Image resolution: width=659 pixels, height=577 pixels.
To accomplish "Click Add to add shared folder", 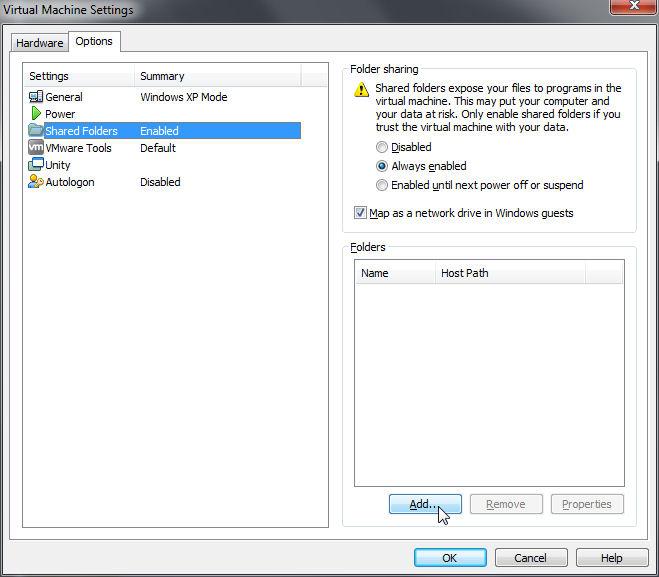I will [x=425, y=504].
